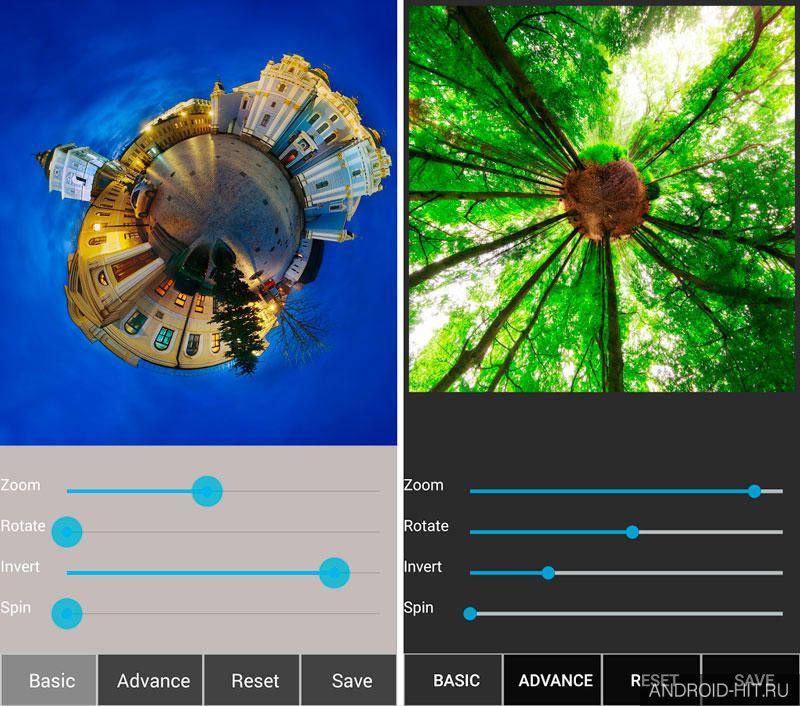800x706 pixels.
Task: Click the Spin slider handle in left screen
Action: (67, 614)
